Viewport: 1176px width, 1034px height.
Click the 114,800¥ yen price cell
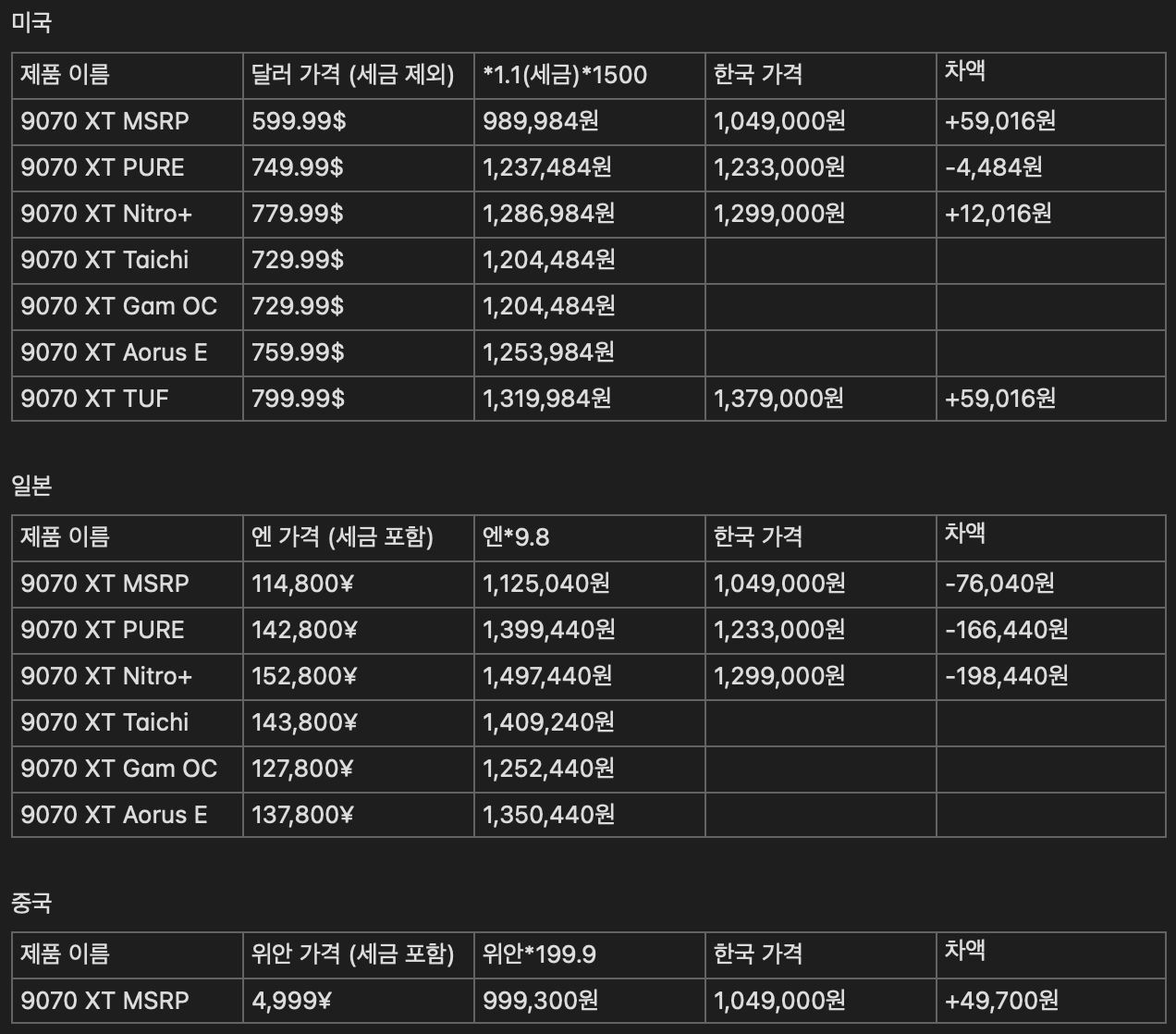(303, 584)
